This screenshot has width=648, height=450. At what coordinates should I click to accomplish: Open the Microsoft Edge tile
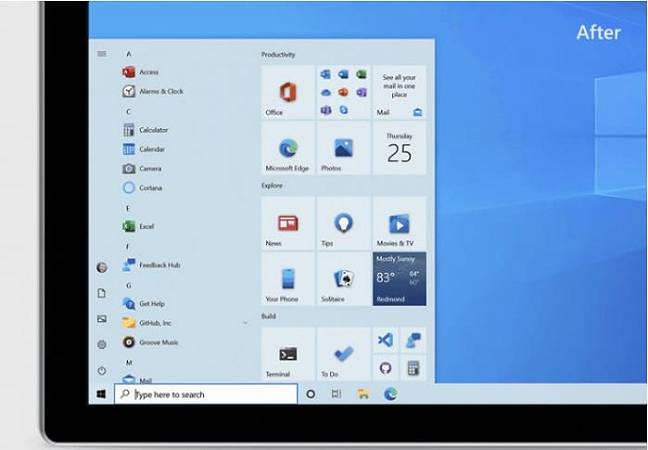click(288, 148)
